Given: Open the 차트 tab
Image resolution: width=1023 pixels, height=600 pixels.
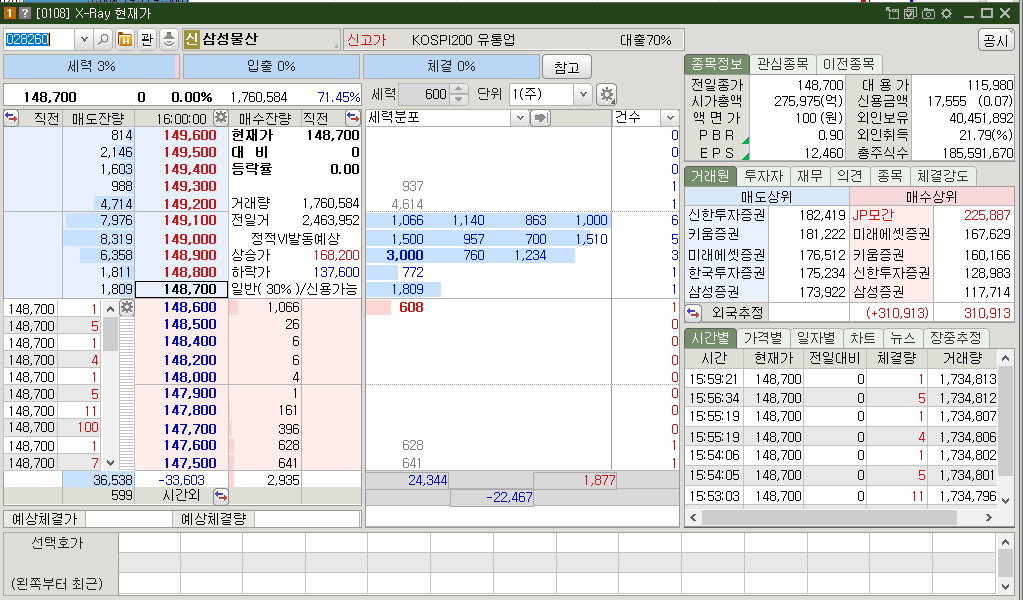Looking at the screenshot, I should (x=863, y=338).
